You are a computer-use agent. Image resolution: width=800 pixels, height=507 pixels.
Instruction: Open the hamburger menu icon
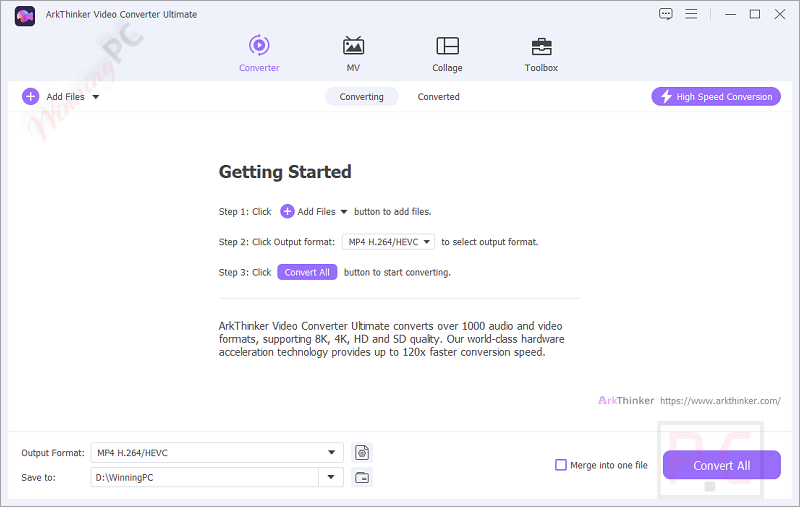click(691, 14)
